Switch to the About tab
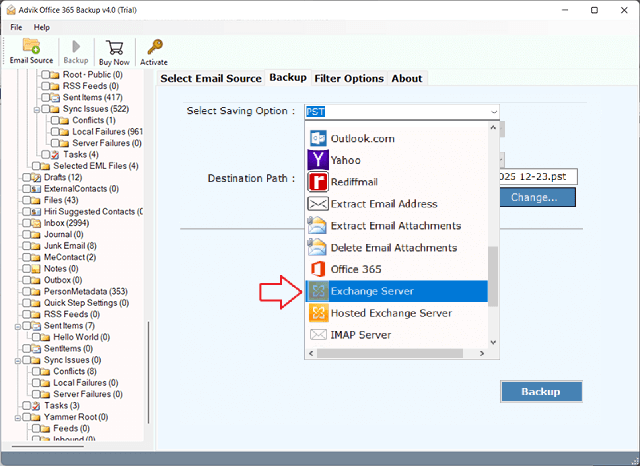Screen dimensions: 640x466 pos(407,78)
